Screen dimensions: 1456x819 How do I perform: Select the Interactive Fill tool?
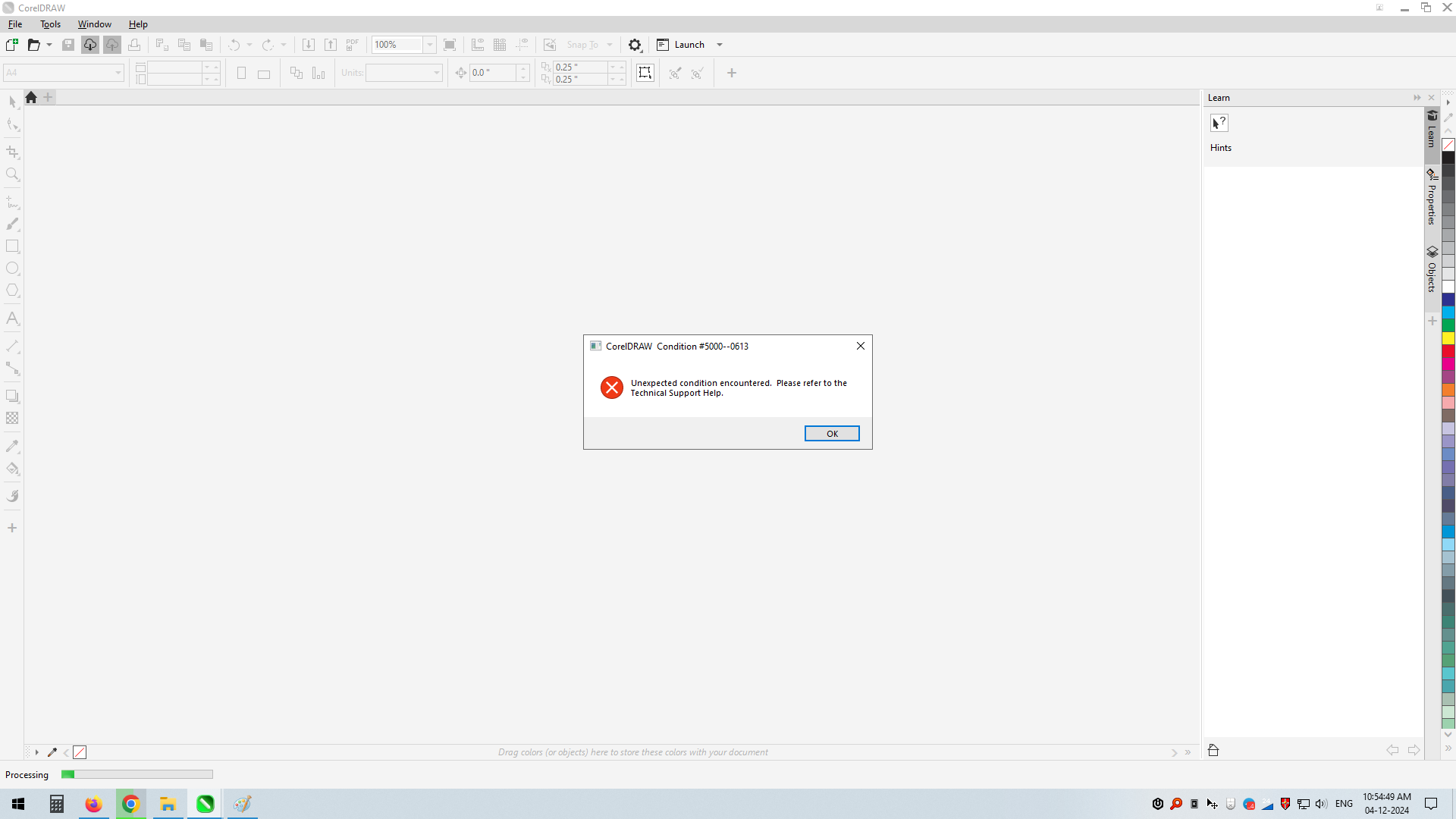12,469
